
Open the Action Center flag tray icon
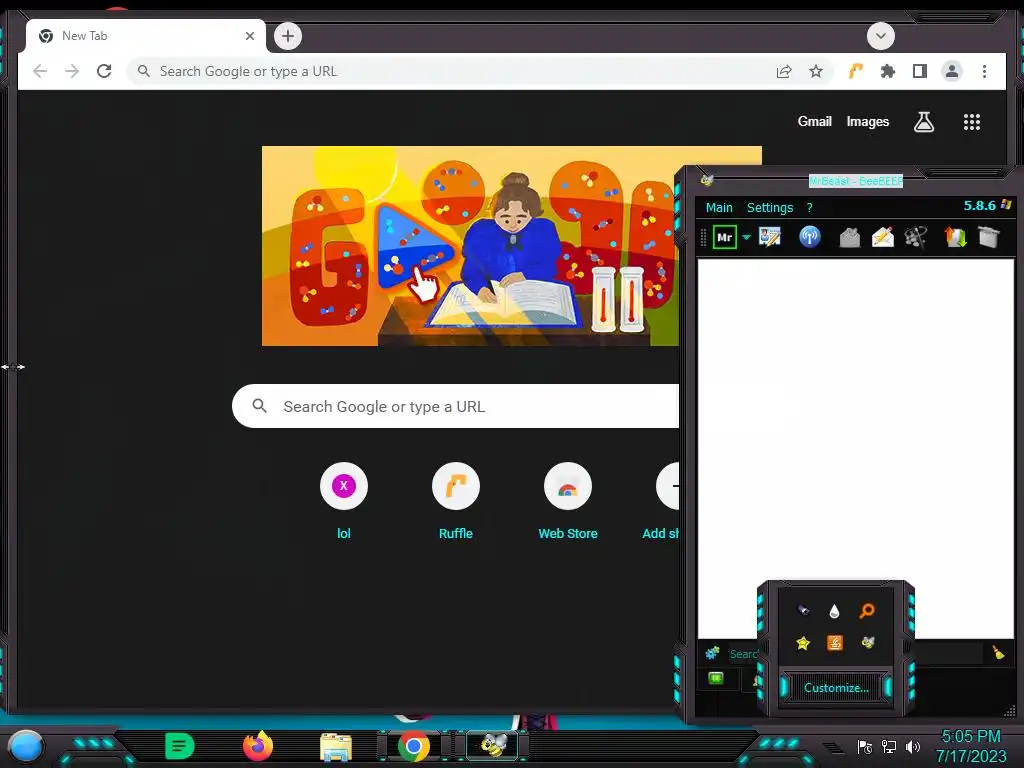point(865,746)
